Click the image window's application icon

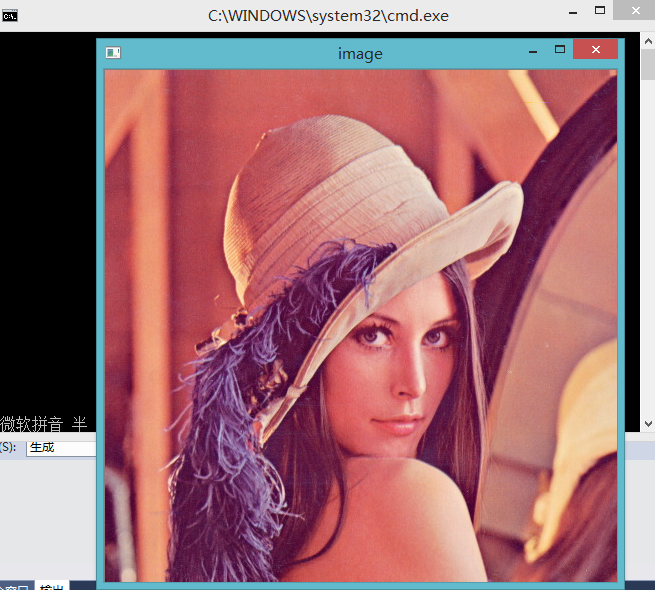(113, 53)
